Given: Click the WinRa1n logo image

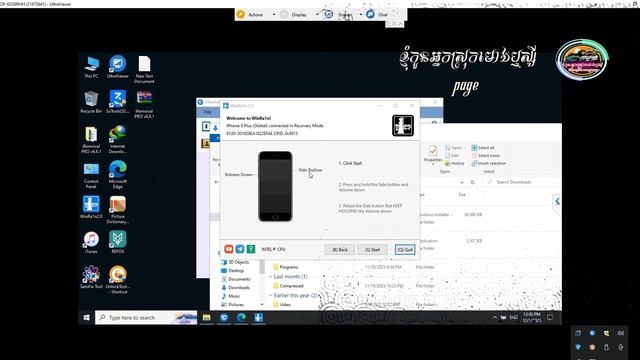Looking at the screenshot, I should pyautogui.click(x=403, y=125).
